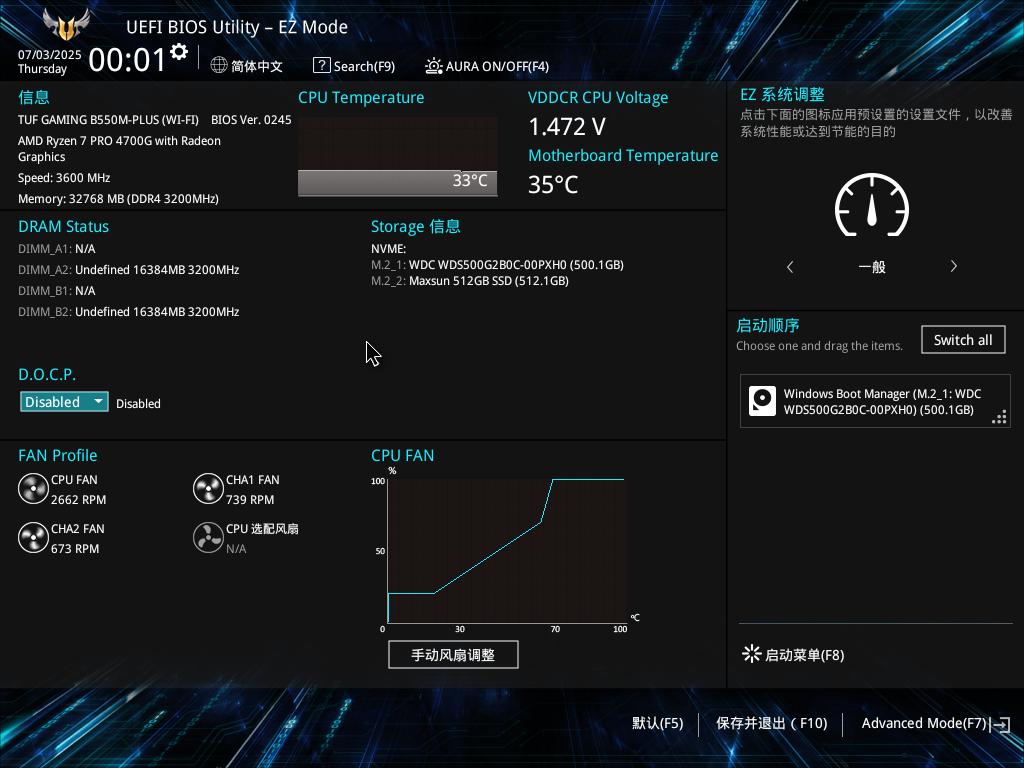Load defaults with 默认(F5)

(x=658, y=723)
